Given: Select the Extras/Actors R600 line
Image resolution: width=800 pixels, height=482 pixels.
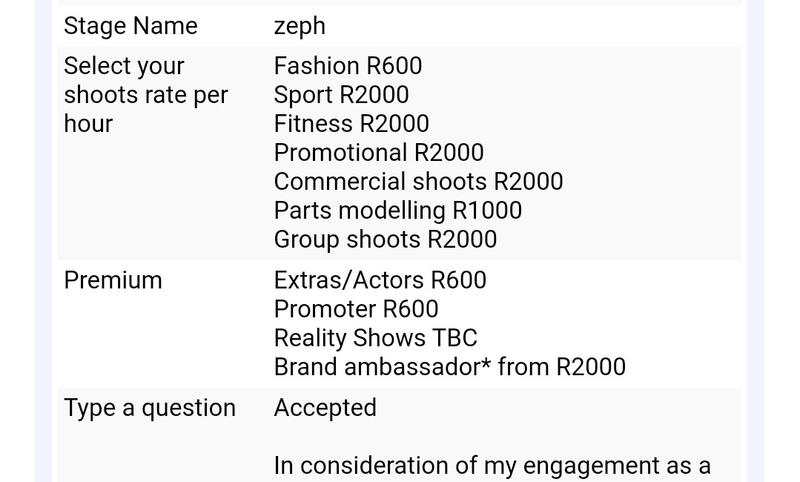Looking at the screenshot, I should point(380,280).
